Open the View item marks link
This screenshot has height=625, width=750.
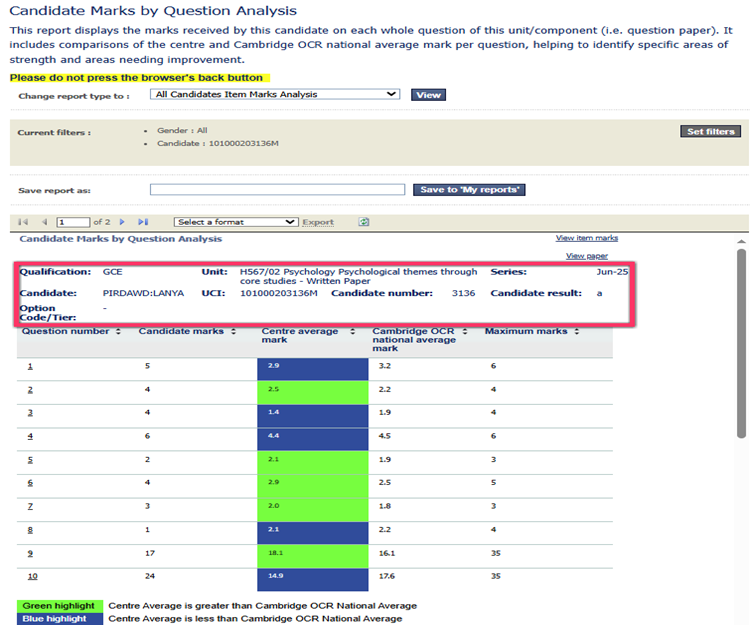586,238
